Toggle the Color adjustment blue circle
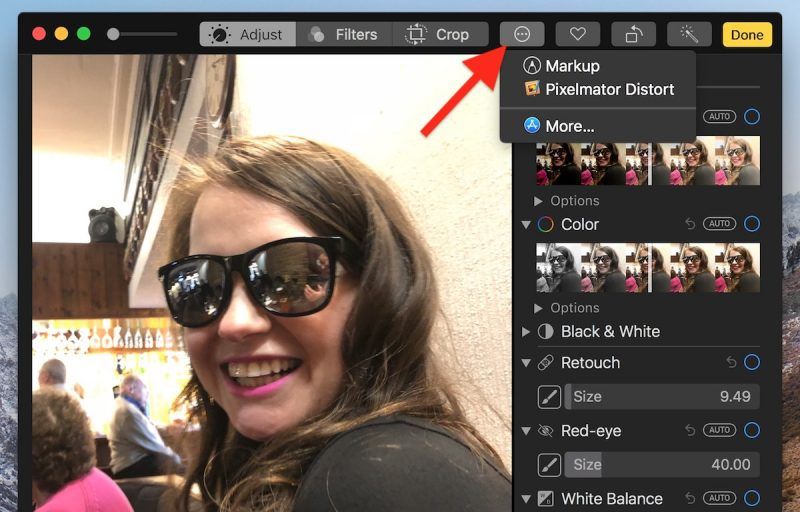This screenshot has height=512, width=800. (x=752, y=224)
